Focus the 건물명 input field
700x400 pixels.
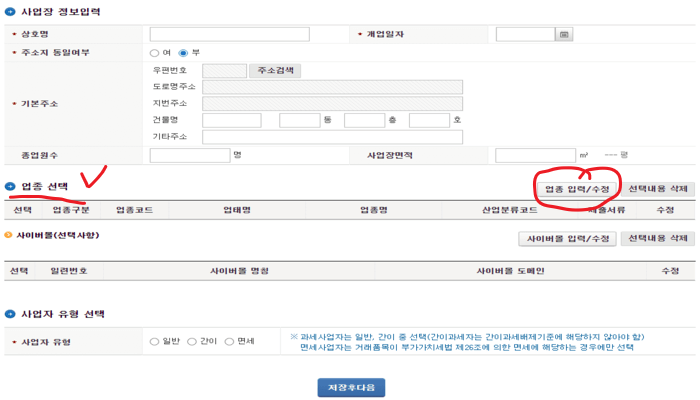[232, 121]
